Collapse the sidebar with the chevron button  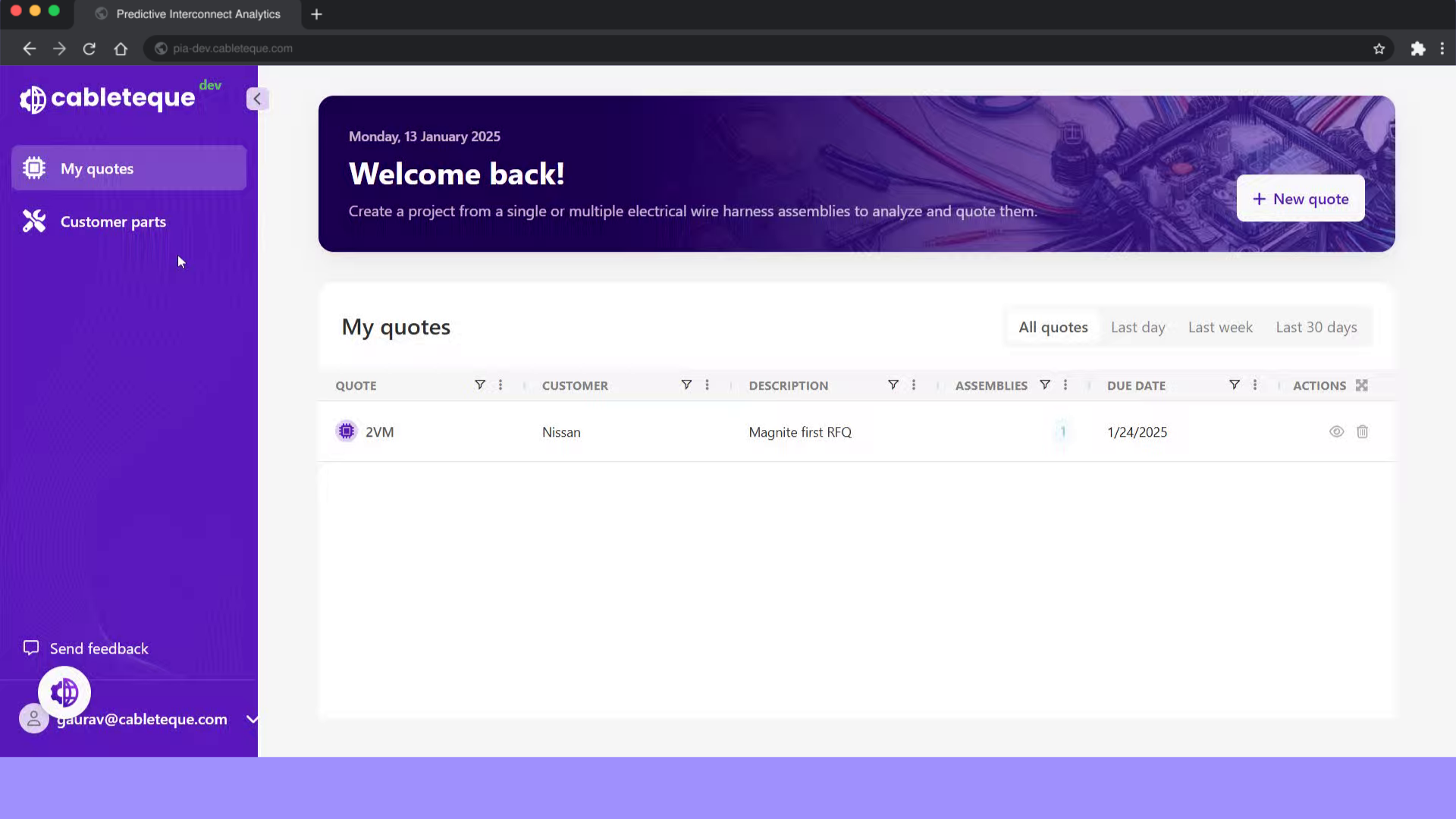click(x=257, y=99)
